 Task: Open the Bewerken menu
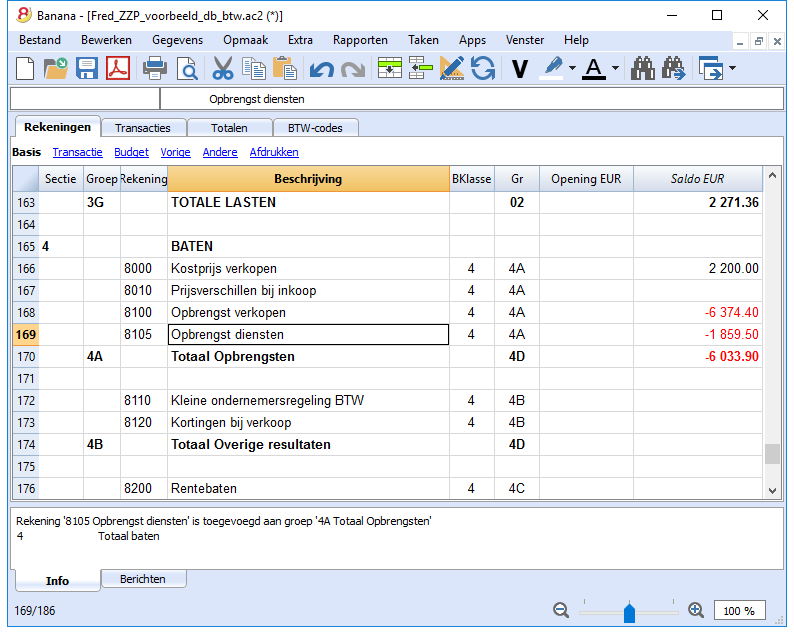point(106,40)
